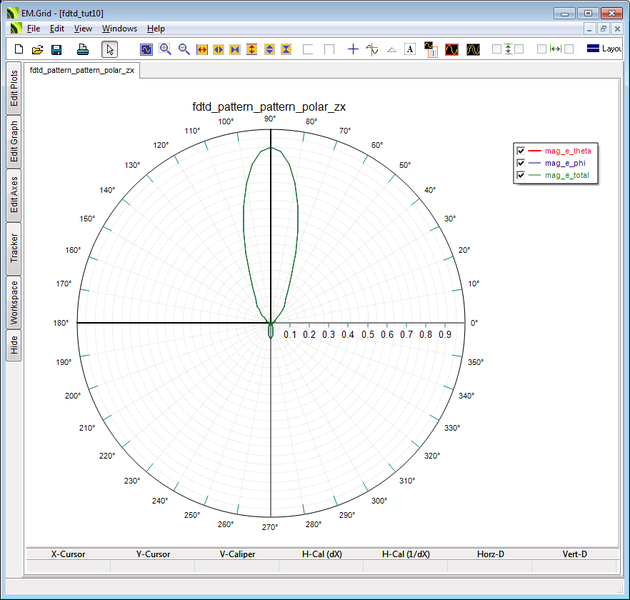Select the blue crosshair cursor tool

coord(353,49)
